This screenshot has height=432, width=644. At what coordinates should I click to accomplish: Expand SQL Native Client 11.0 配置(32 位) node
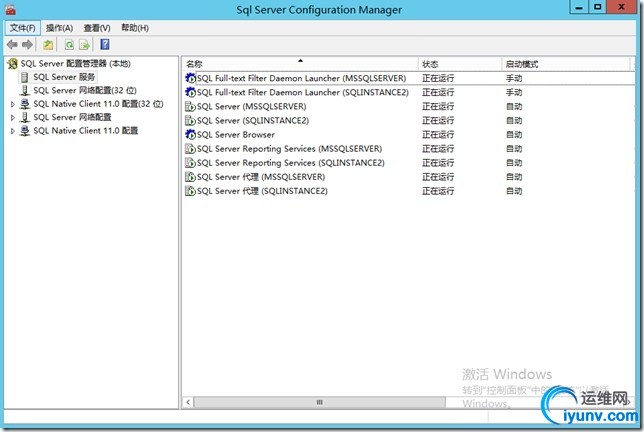coord(13,104)
